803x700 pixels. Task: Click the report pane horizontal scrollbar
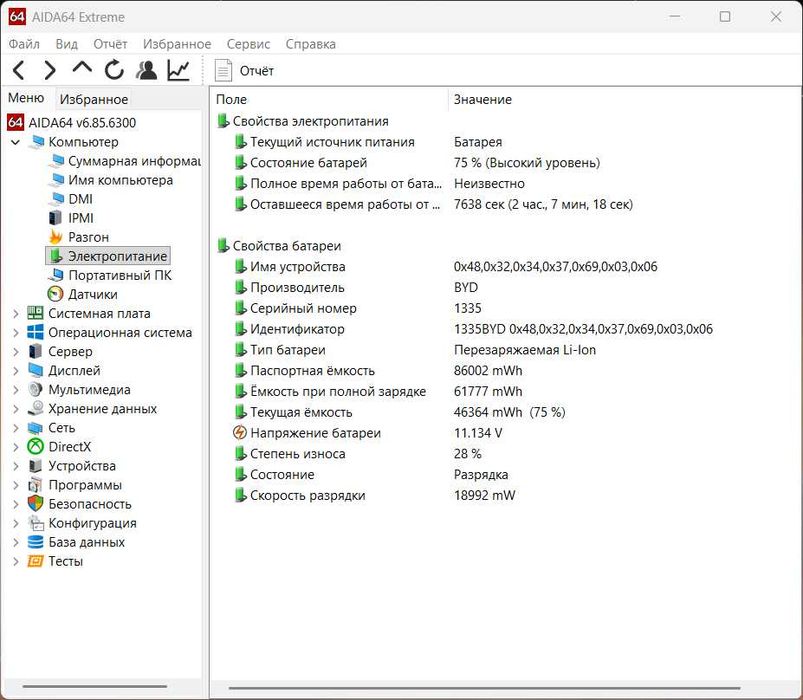[x=484, y=688]
